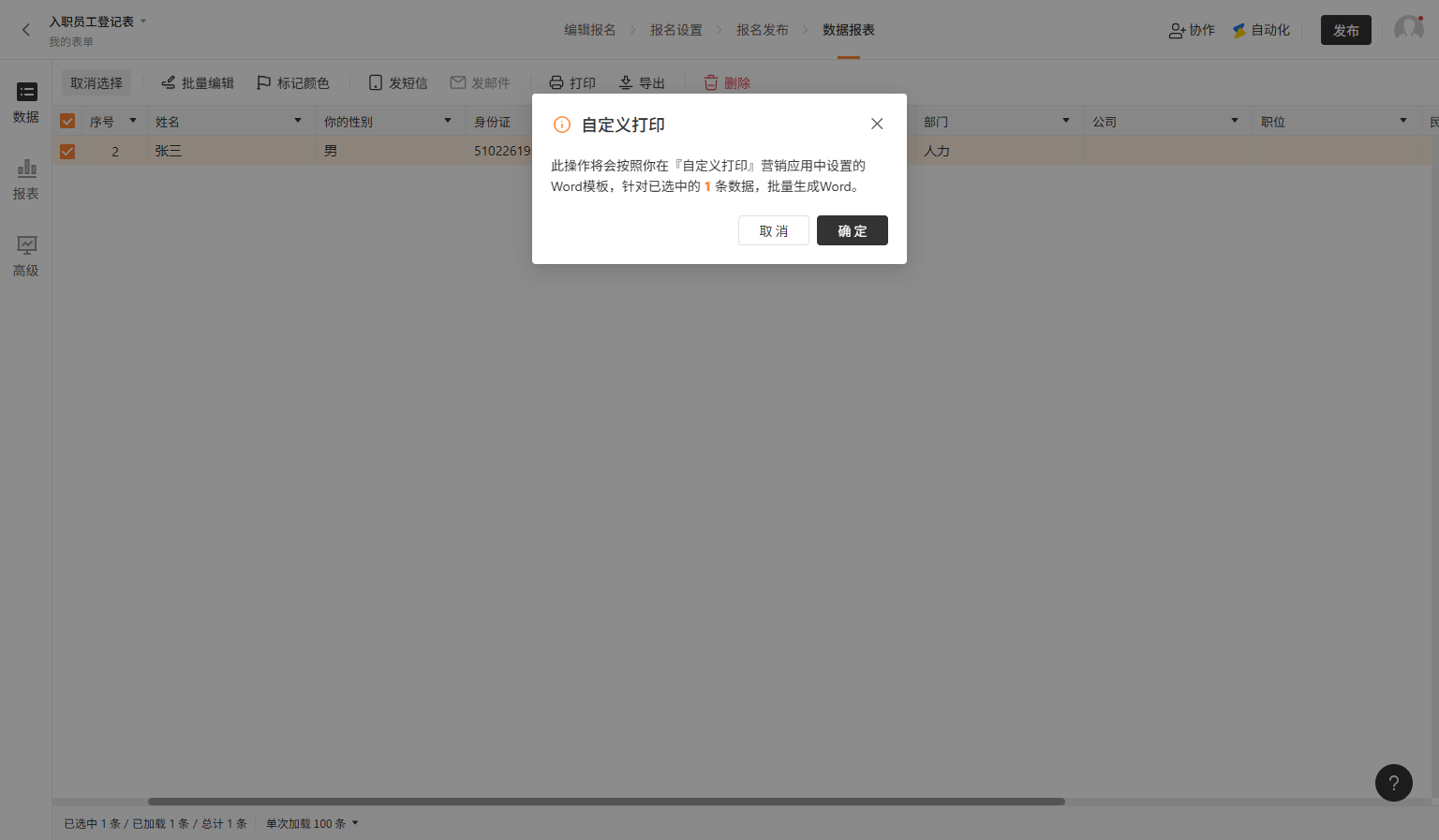This screenshot has width=1439, height=840.
Task: Expand the 姓名 column dropdown arrow
Action: tap(298, 121)
